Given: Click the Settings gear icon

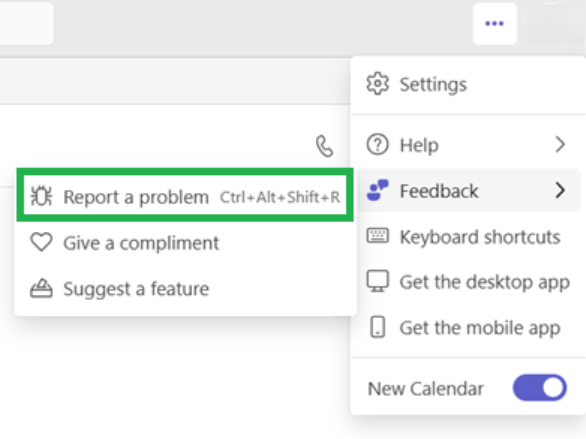Looking at the screenshot, I should pyautogui.click(x=377, y=84).
